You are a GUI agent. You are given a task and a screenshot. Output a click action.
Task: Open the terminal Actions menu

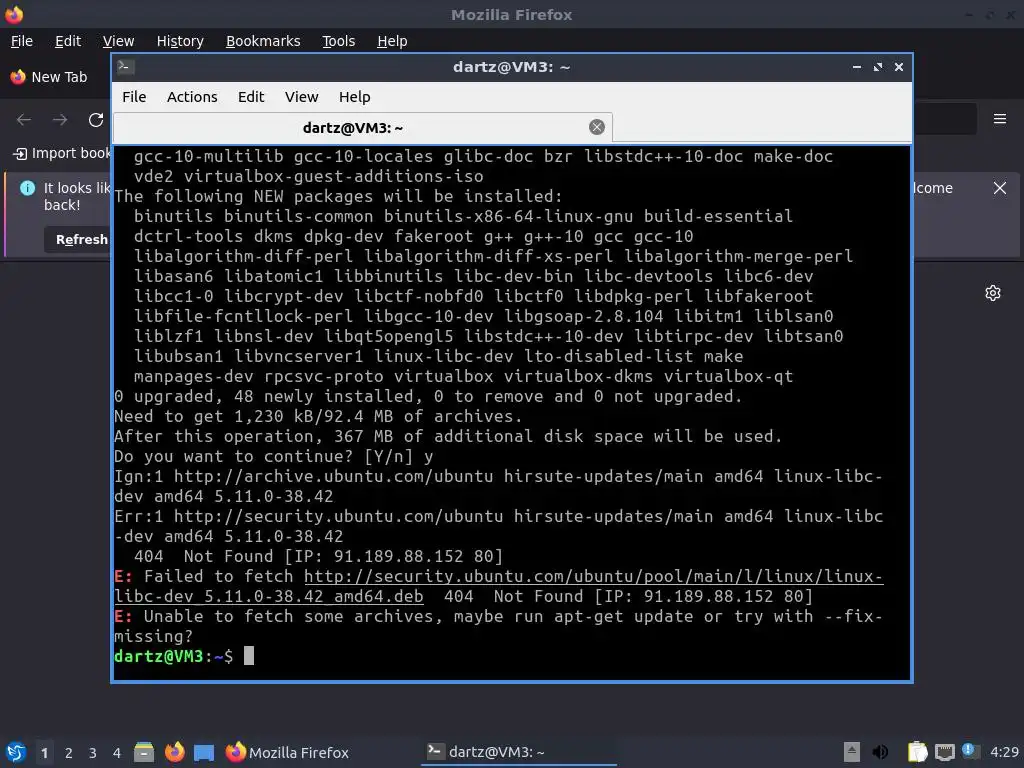click(x=192, y=97)
